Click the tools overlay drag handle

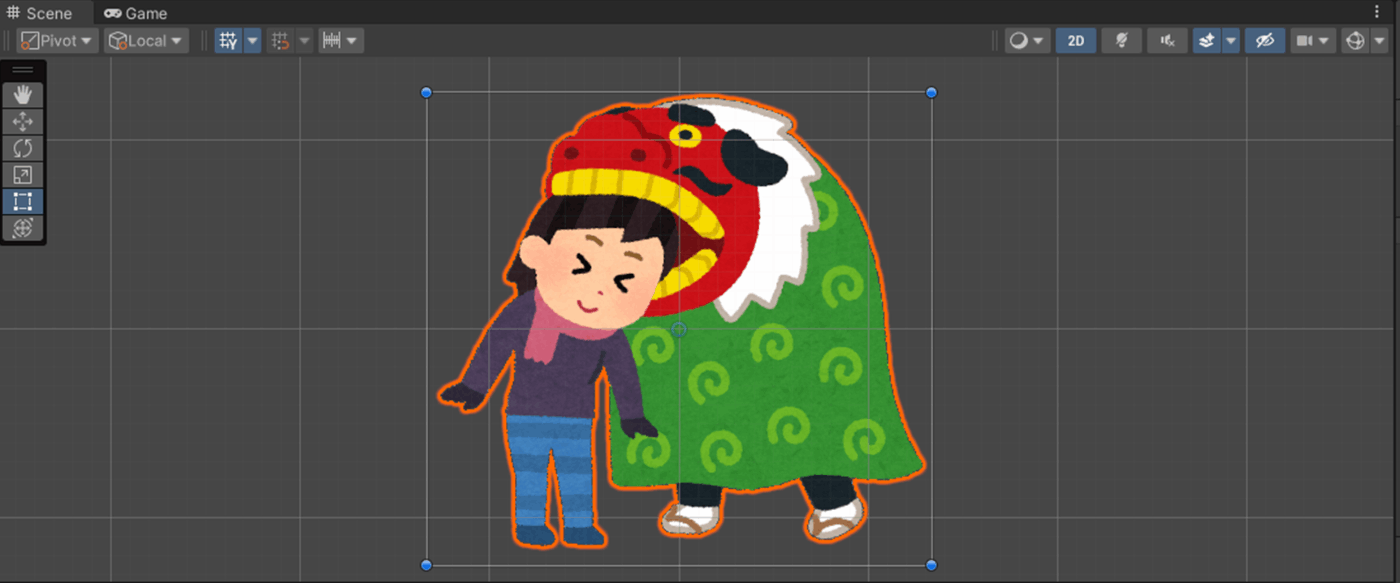coord(23,70)
